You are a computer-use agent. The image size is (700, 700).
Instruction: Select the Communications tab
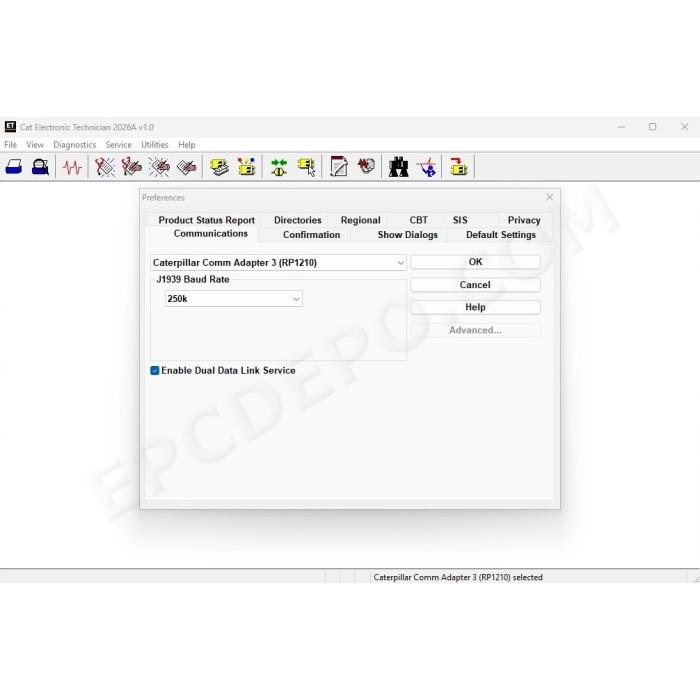(x=211, y=233)
